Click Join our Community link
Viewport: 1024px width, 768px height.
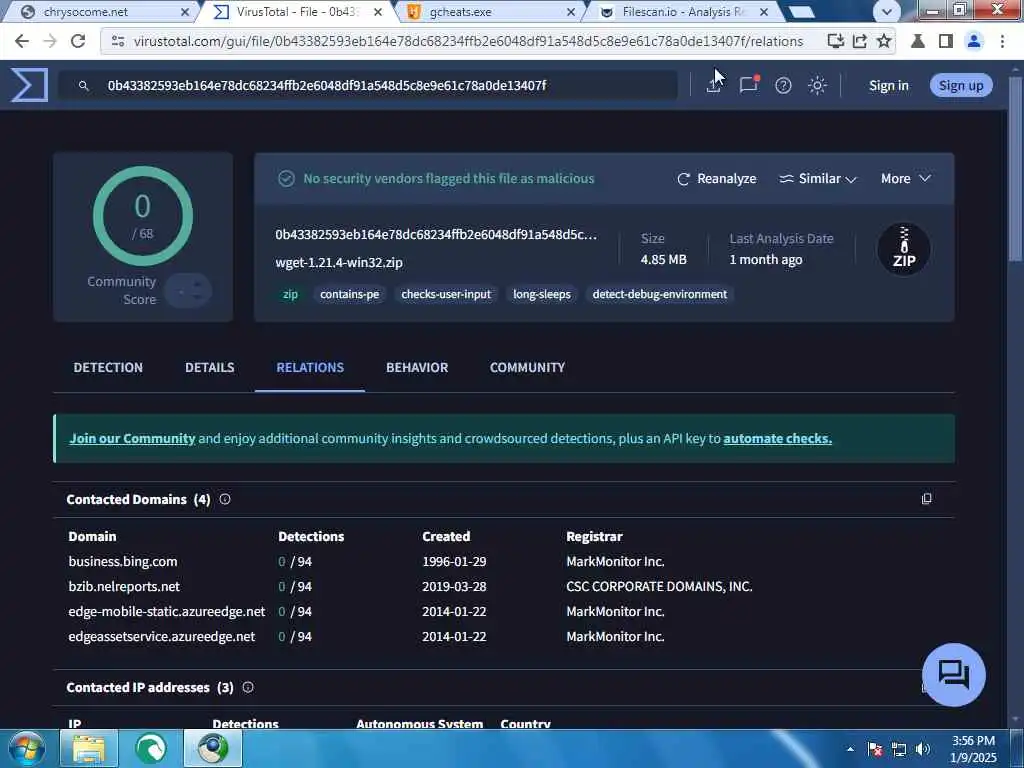[x=132, y=438]
